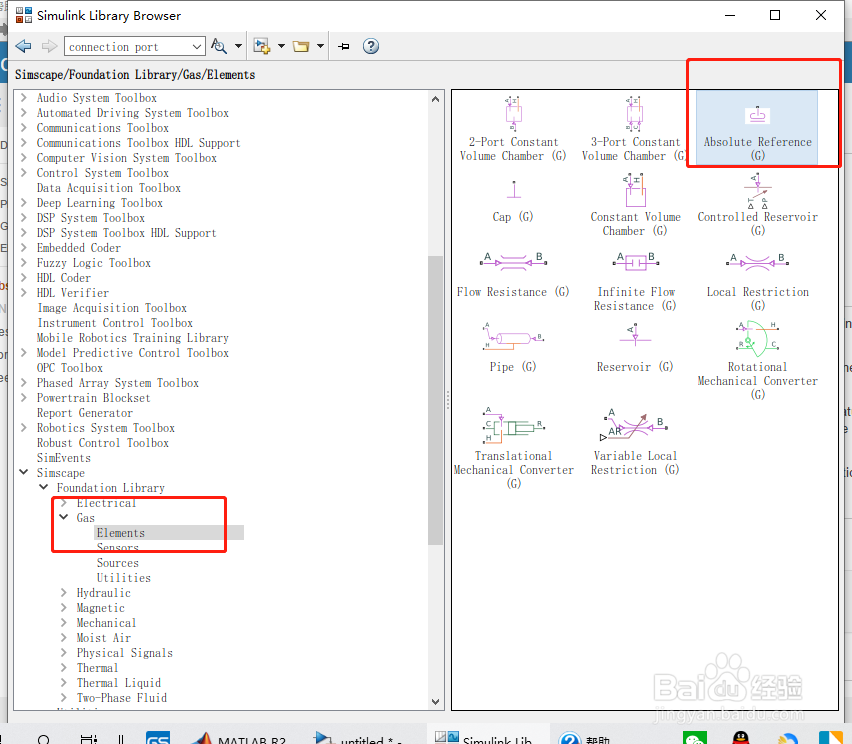Click the block search icon
The width and height of the screenshot is (852, 744).
tap(219, 46)
